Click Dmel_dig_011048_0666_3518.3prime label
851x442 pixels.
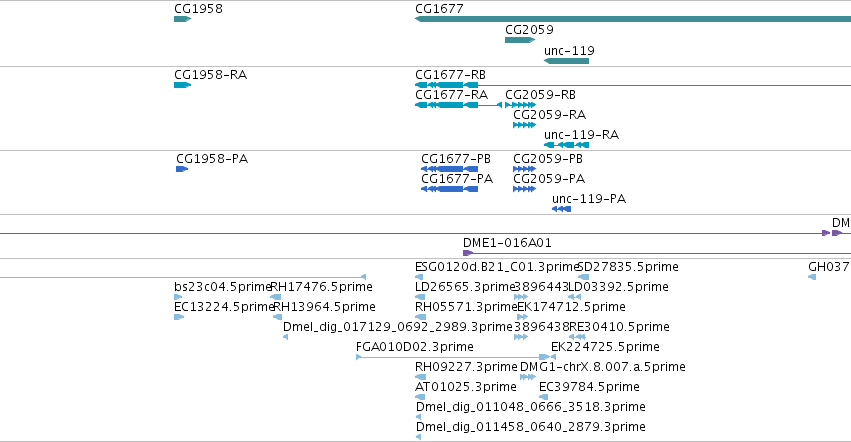531,408
